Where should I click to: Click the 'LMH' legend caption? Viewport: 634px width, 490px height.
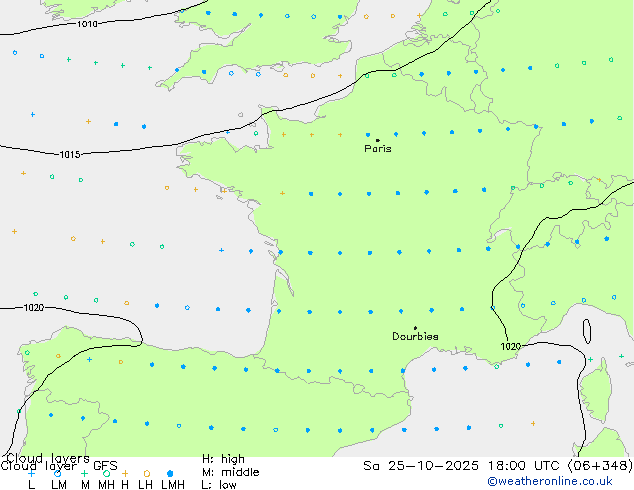(173, 485)
